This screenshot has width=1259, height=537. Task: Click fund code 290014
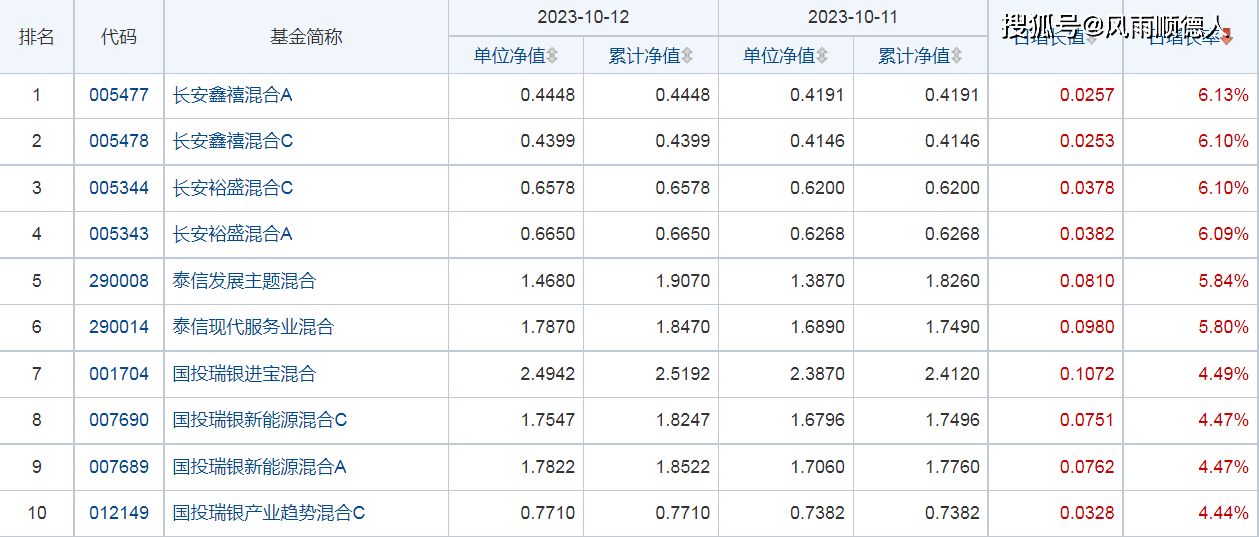click(118, 327)
